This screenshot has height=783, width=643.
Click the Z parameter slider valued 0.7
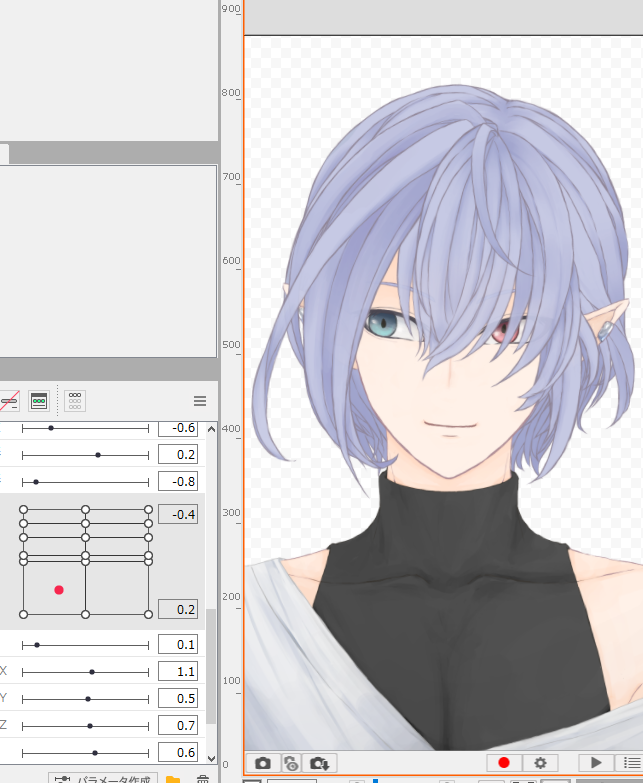pos(85,726)
